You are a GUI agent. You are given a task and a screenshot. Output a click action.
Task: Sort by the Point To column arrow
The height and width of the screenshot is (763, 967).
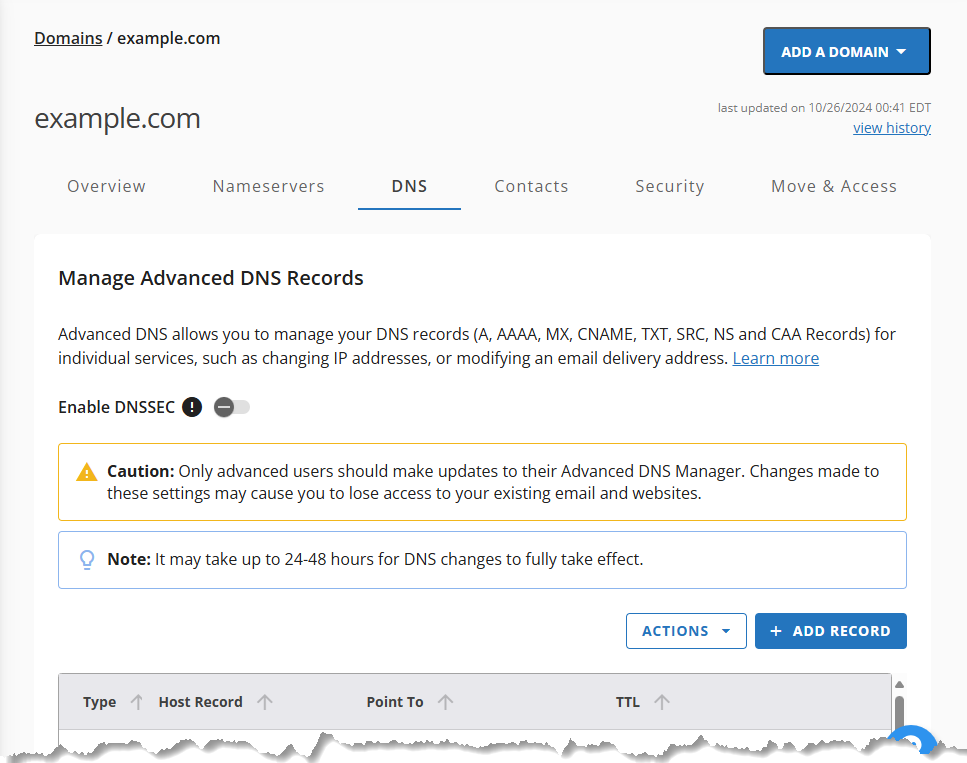pos(446,702)
